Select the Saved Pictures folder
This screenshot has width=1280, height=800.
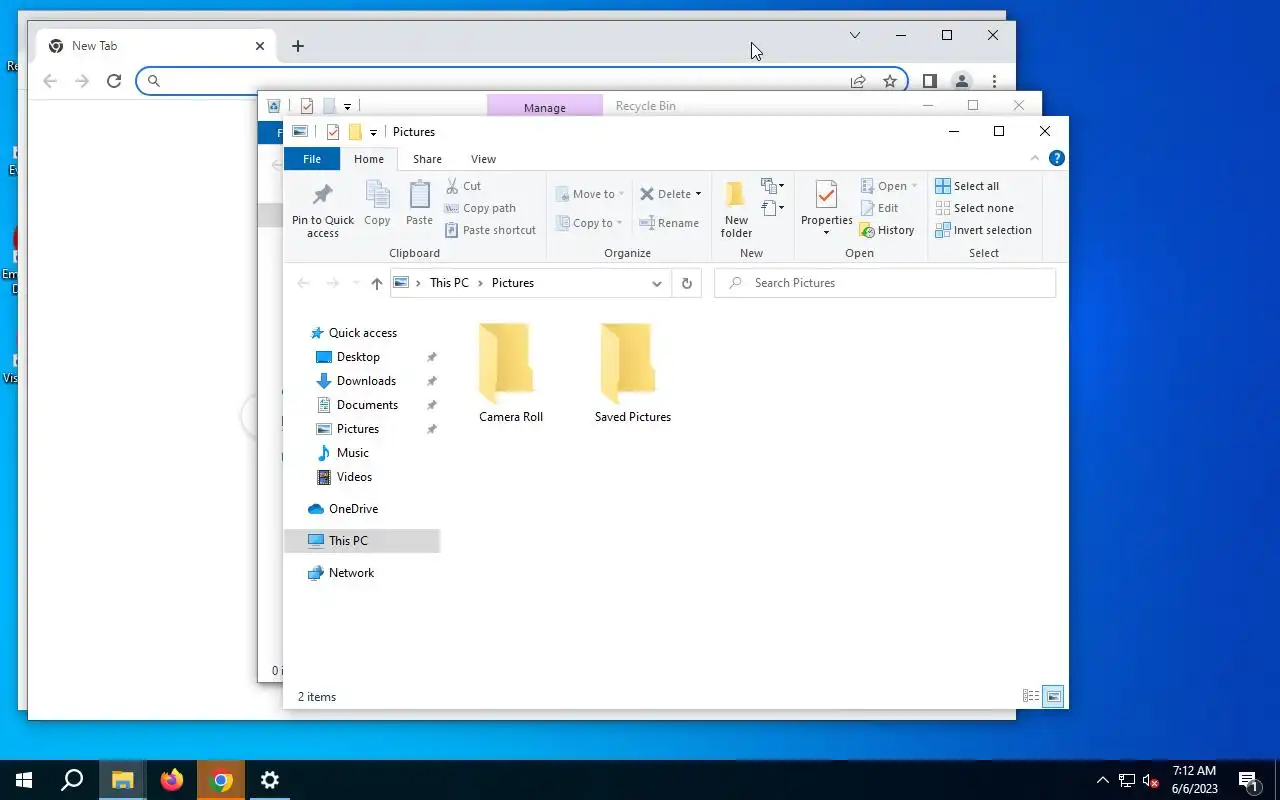(632, 373)
